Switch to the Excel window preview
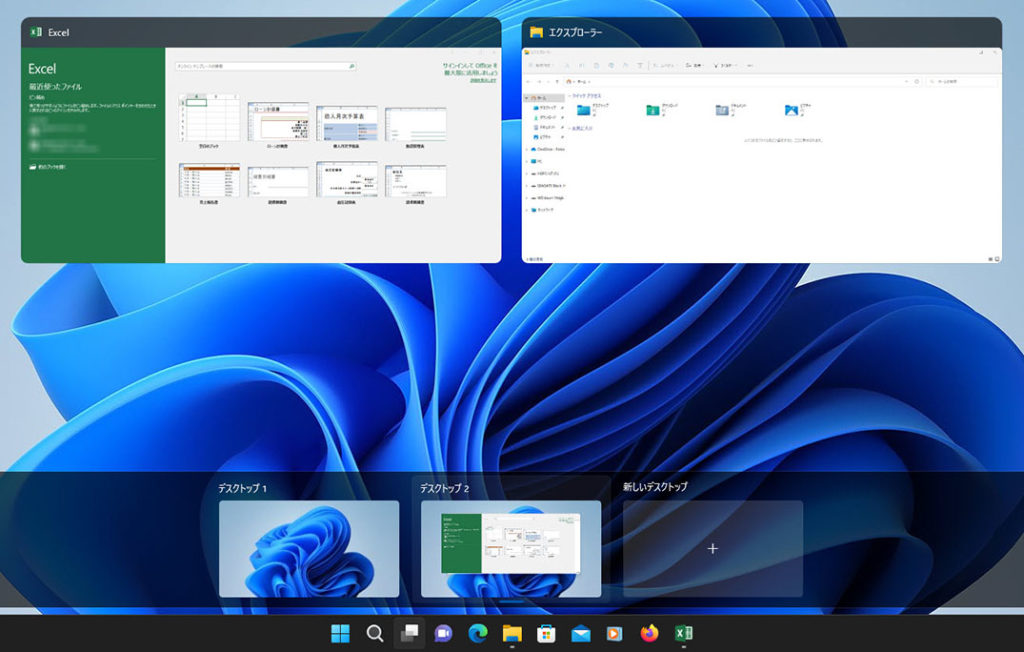Viewport: 1024px width, 652px height. pos(261,155)
